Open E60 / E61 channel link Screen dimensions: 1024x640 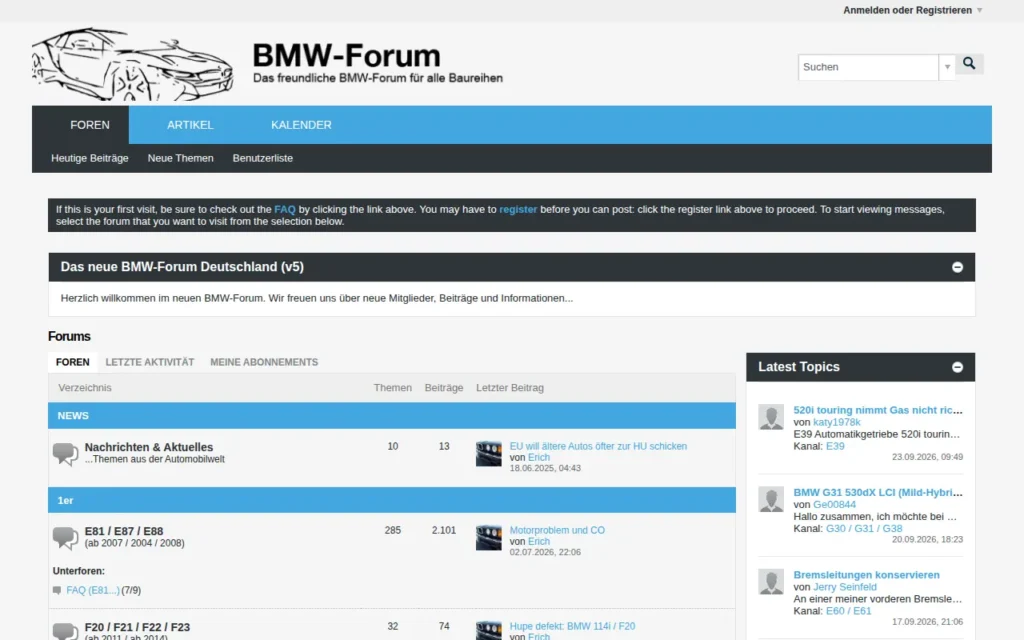(x=848, y=611)
